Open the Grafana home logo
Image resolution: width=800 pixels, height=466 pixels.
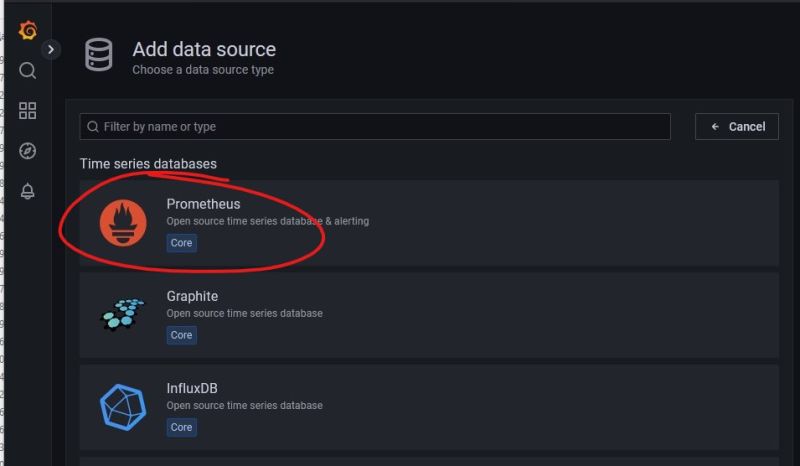(28, 30)
